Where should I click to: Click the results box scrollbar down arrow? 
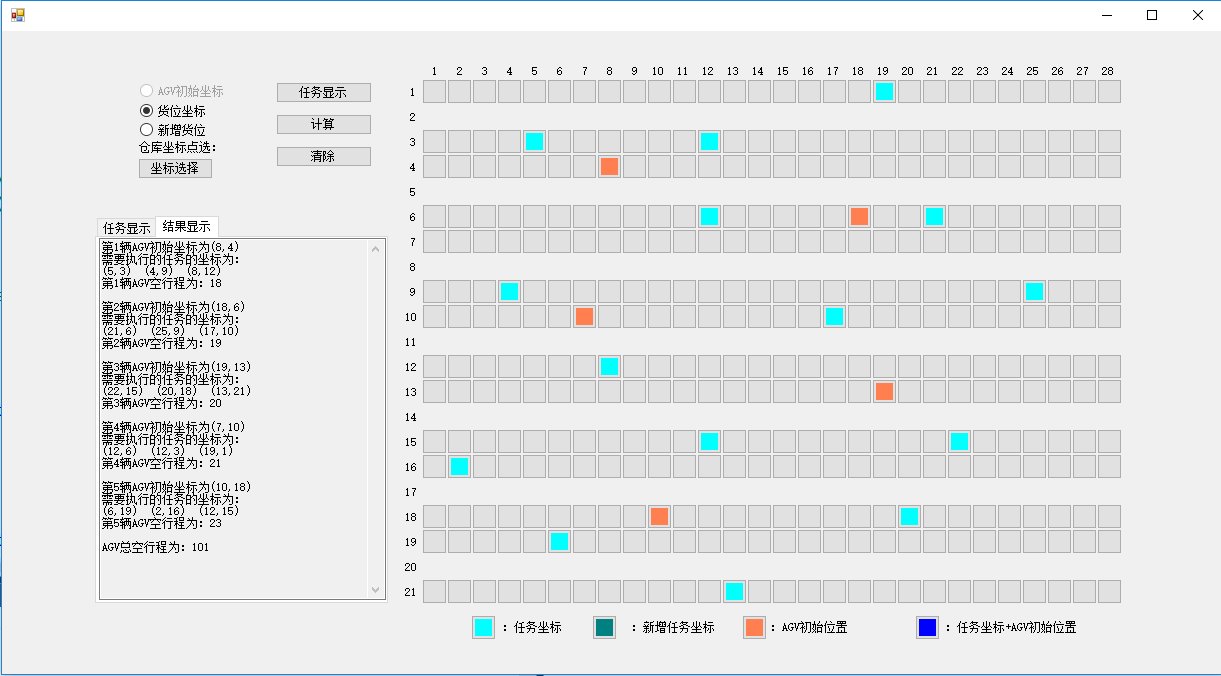pos(377,590)
